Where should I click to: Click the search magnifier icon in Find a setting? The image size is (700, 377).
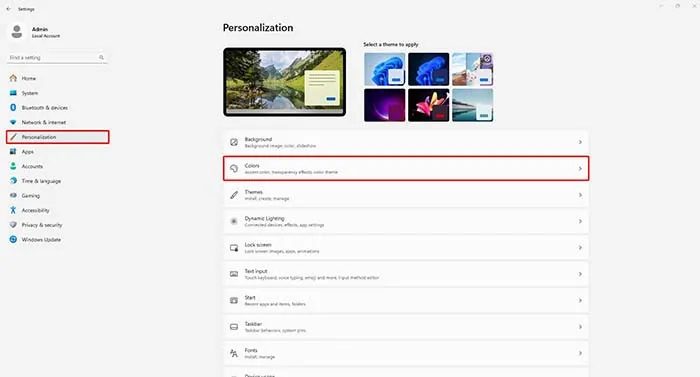101,57
